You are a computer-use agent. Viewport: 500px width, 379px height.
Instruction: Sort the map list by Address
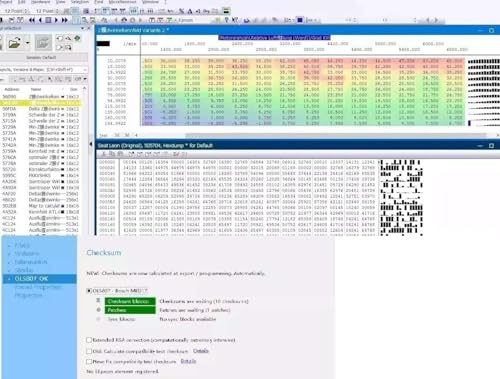[x=12, y=89]
